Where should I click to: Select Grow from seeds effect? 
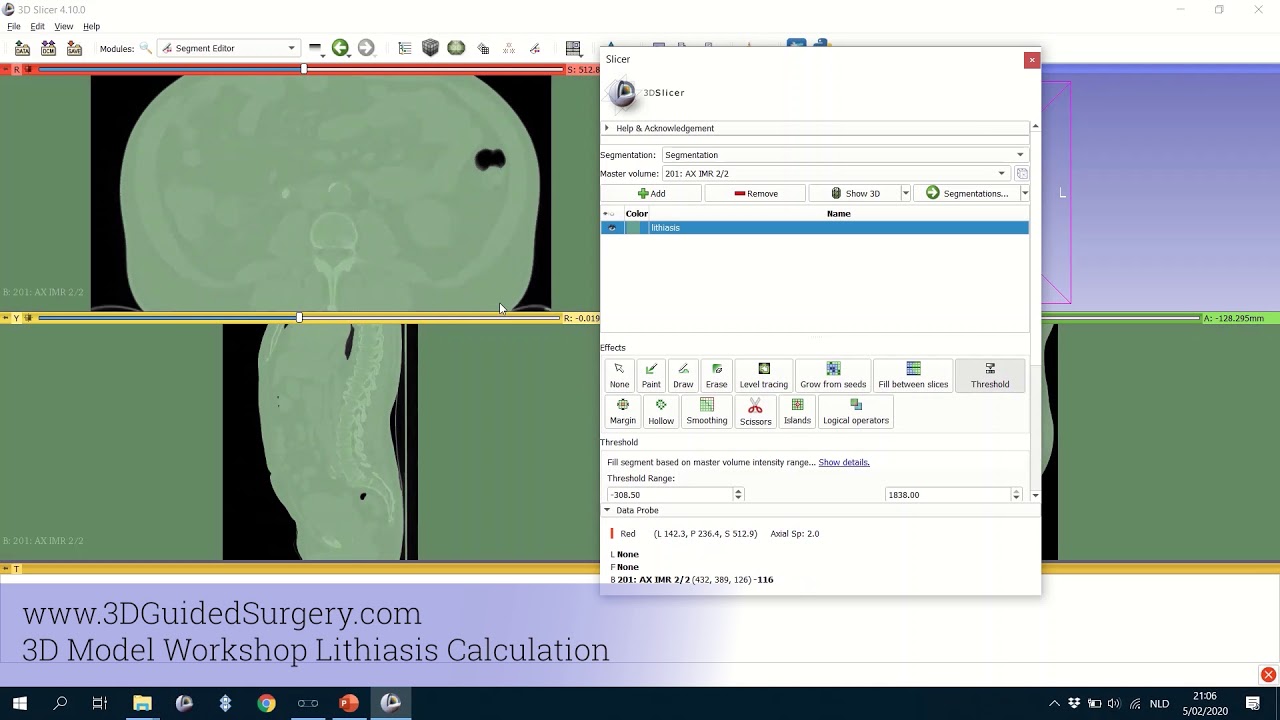[833, 376]
